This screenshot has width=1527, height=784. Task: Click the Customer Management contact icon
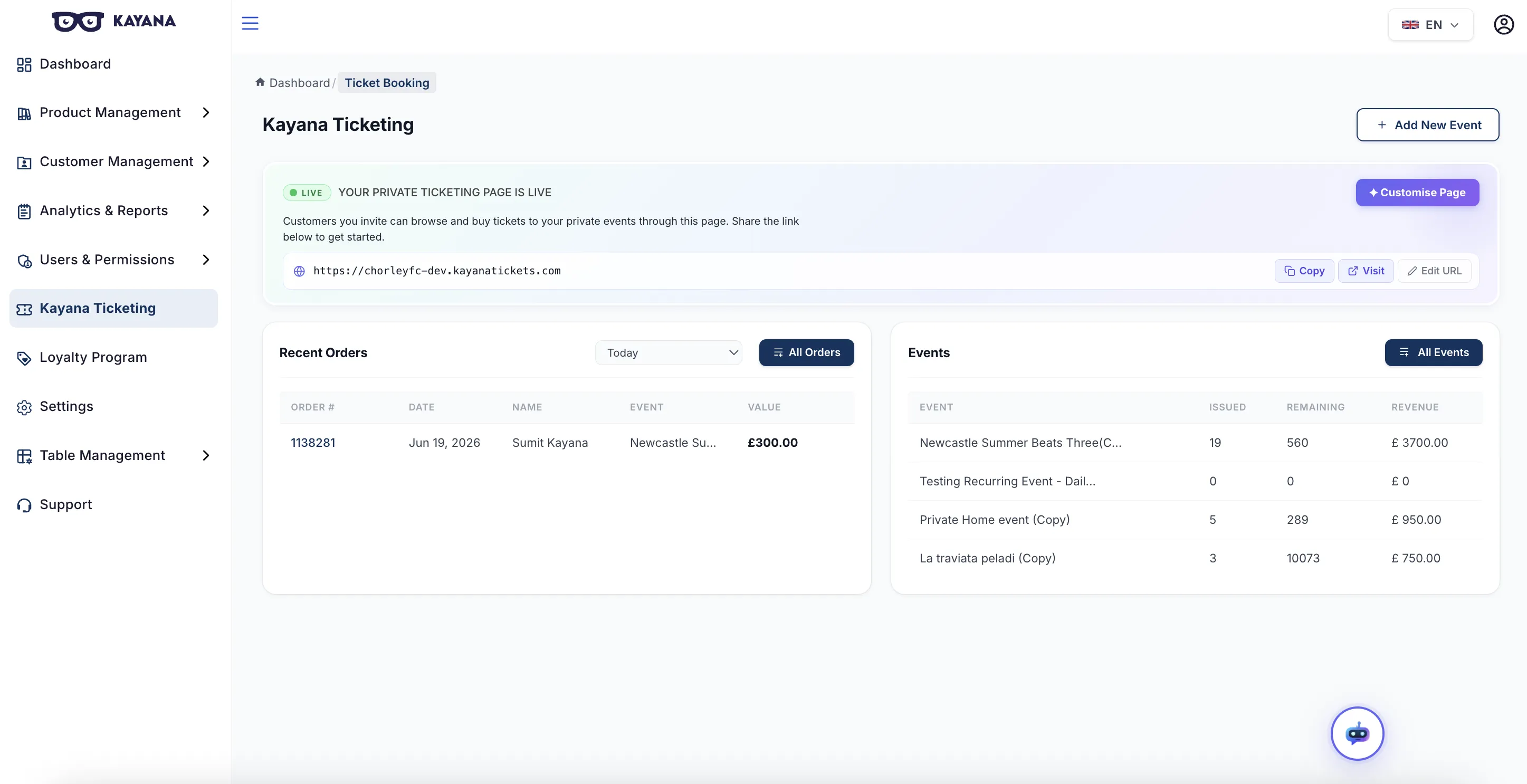(24, 162)
